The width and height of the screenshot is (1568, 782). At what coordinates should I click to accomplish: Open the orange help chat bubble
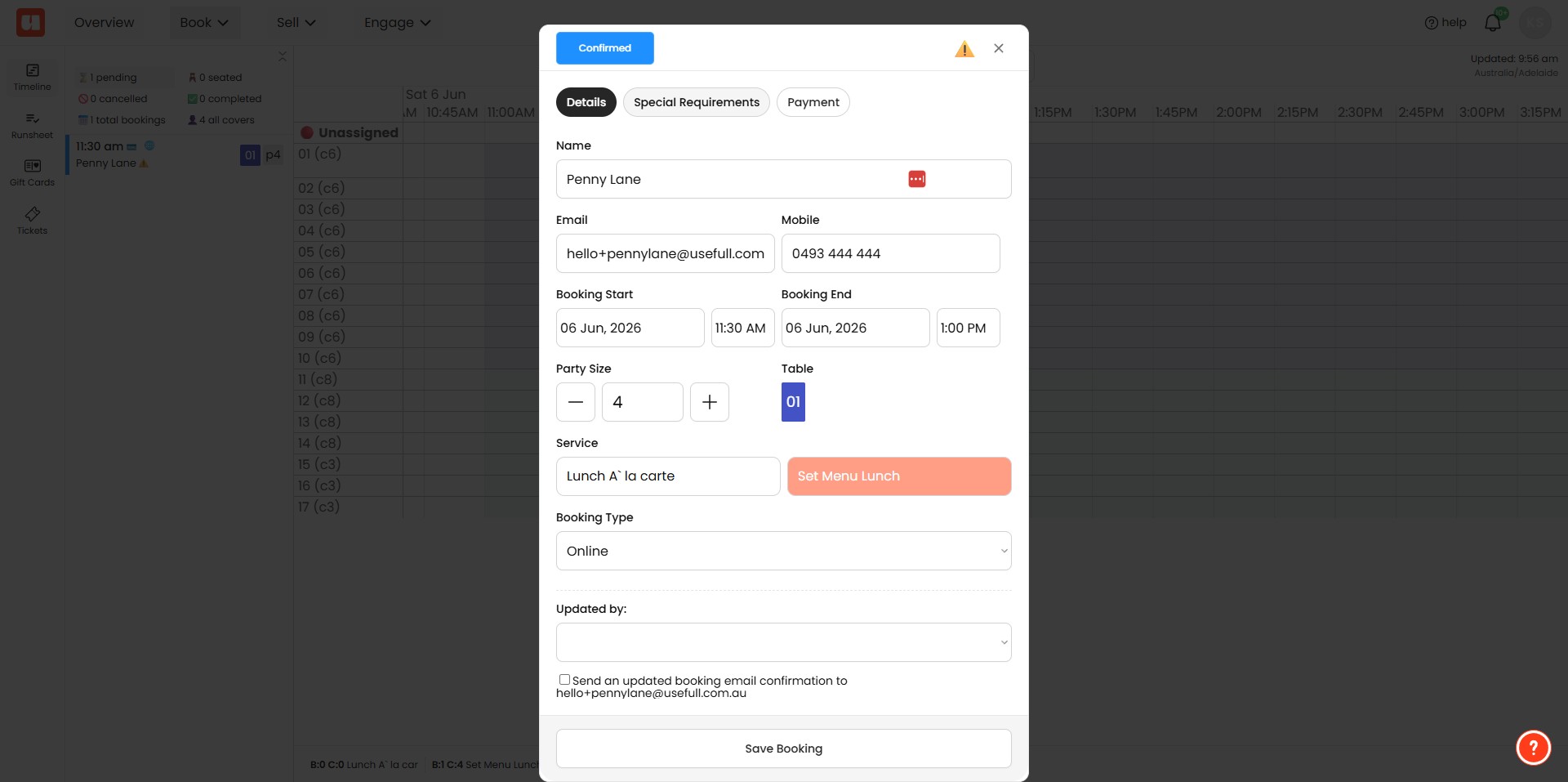pyautogui.click(x=1533, y=747)
